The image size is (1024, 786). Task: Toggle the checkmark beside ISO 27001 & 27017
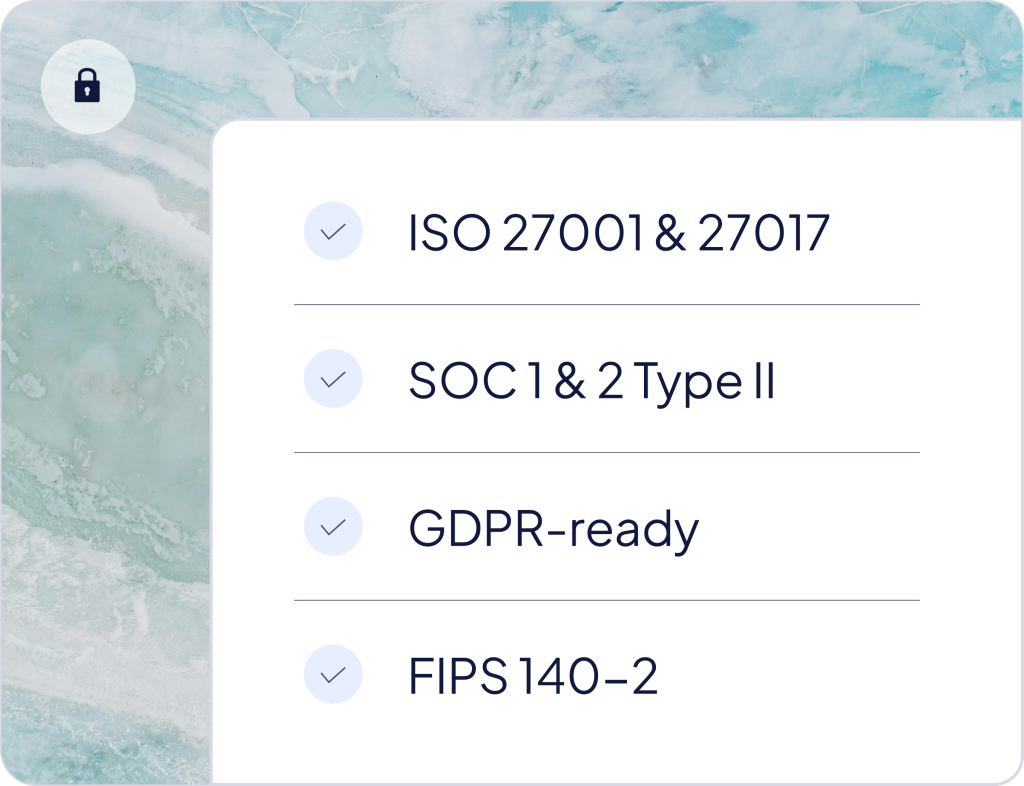(x=332, y=232)
